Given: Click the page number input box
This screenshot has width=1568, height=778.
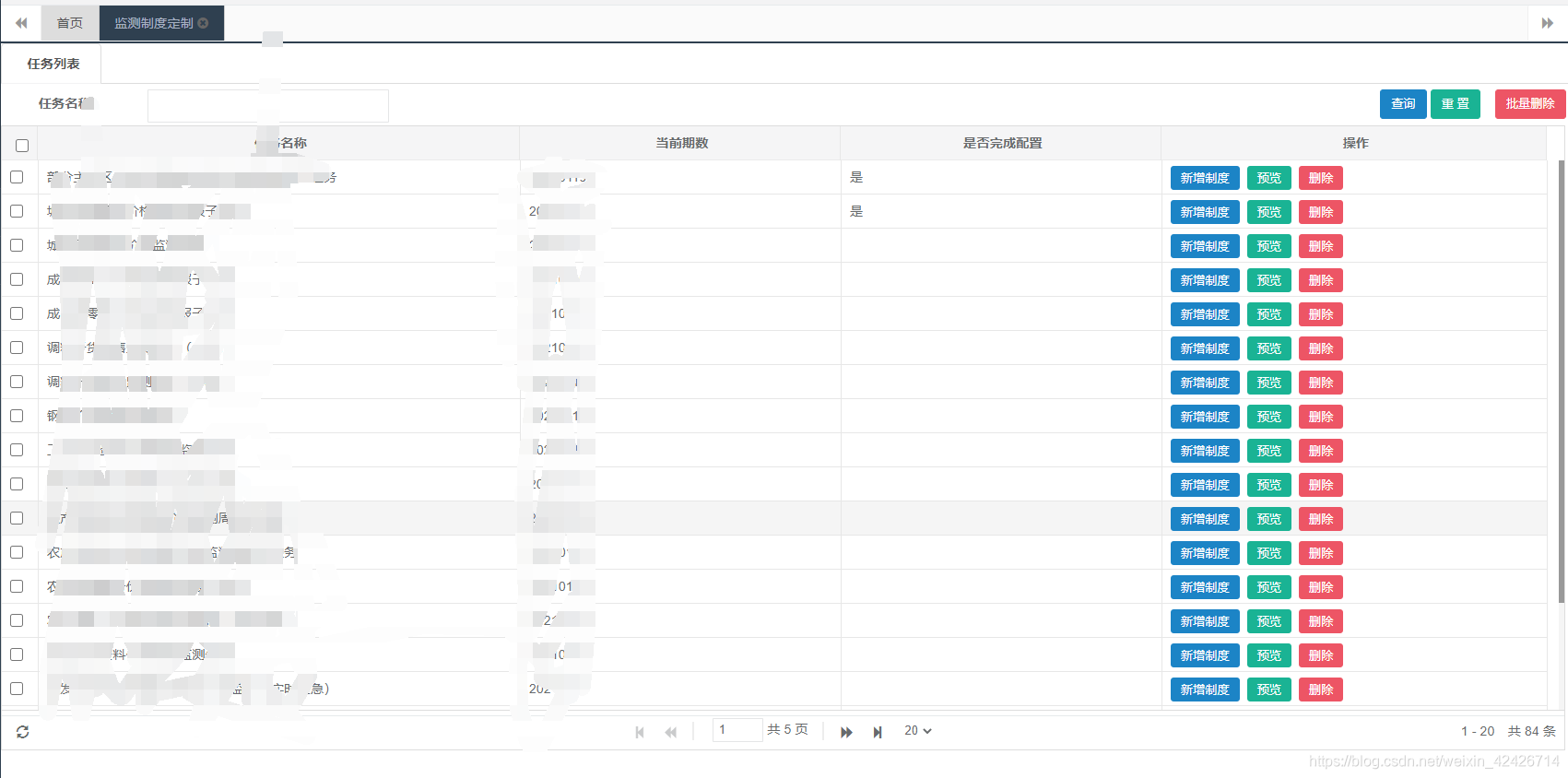Looking at the screenshot, I should (737, 730).
